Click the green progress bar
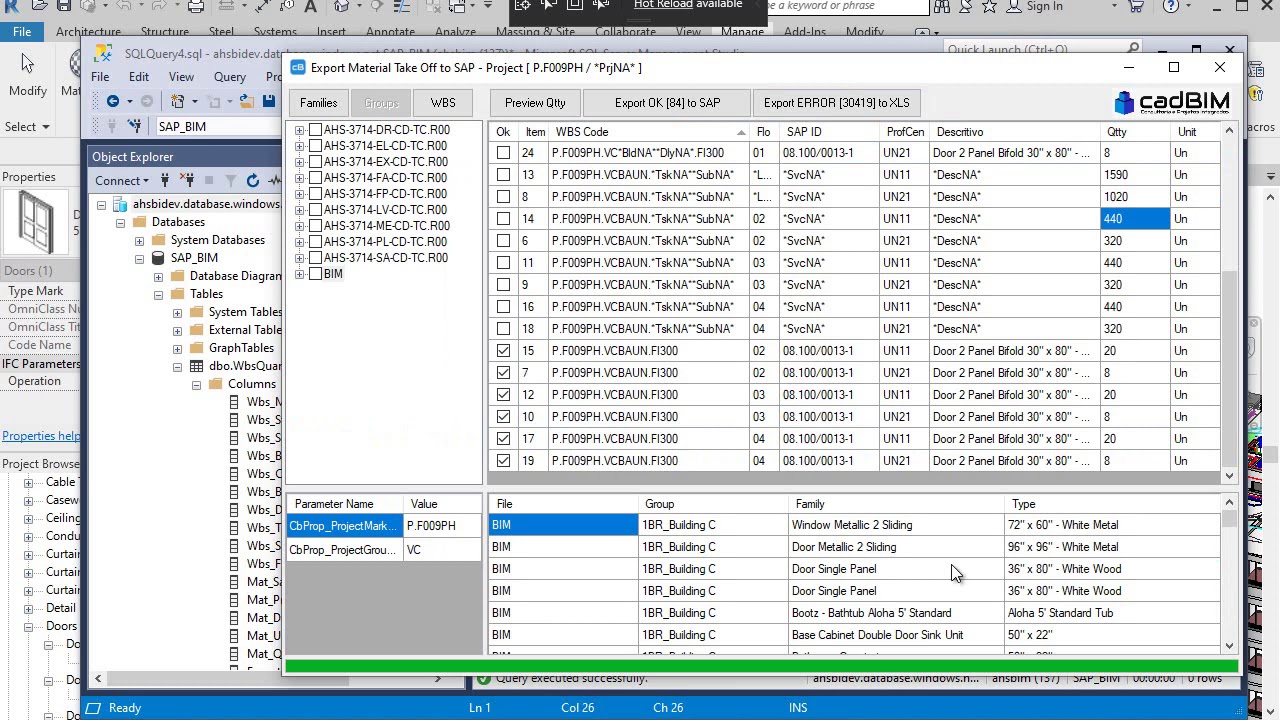Screen dimensions: 1280x720 click(761, 666)
